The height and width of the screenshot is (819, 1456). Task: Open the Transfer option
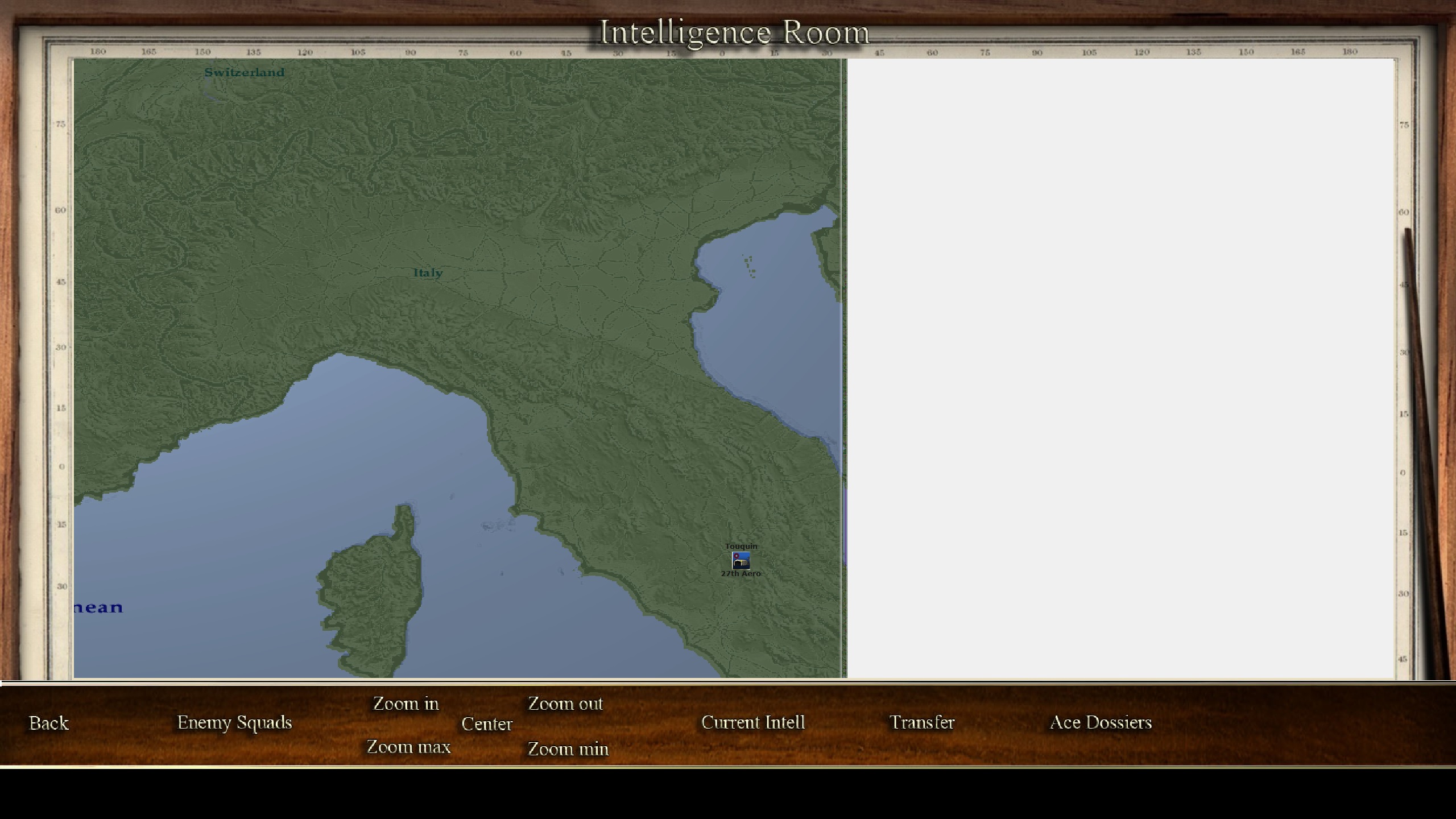tap(922, 722)
